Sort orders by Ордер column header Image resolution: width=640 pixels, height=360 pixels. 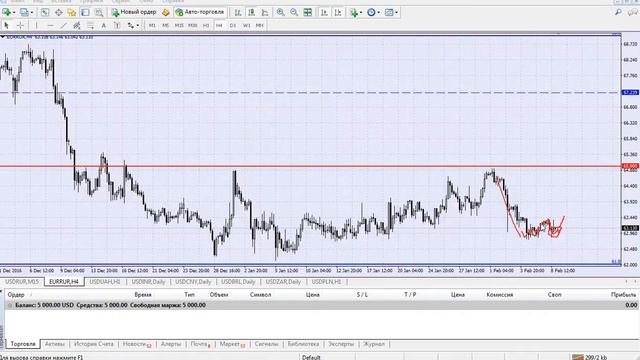pos(16,294)
